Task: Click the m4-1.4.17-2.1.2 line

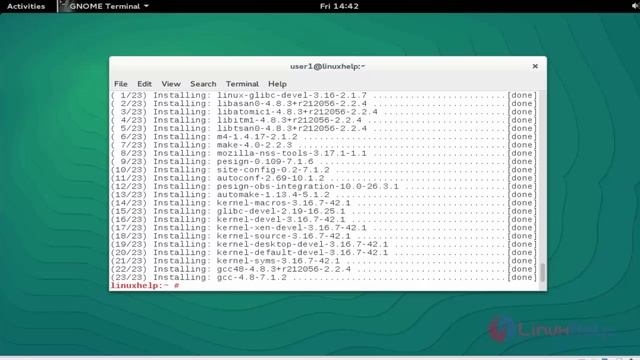Action: click(324, 137)
